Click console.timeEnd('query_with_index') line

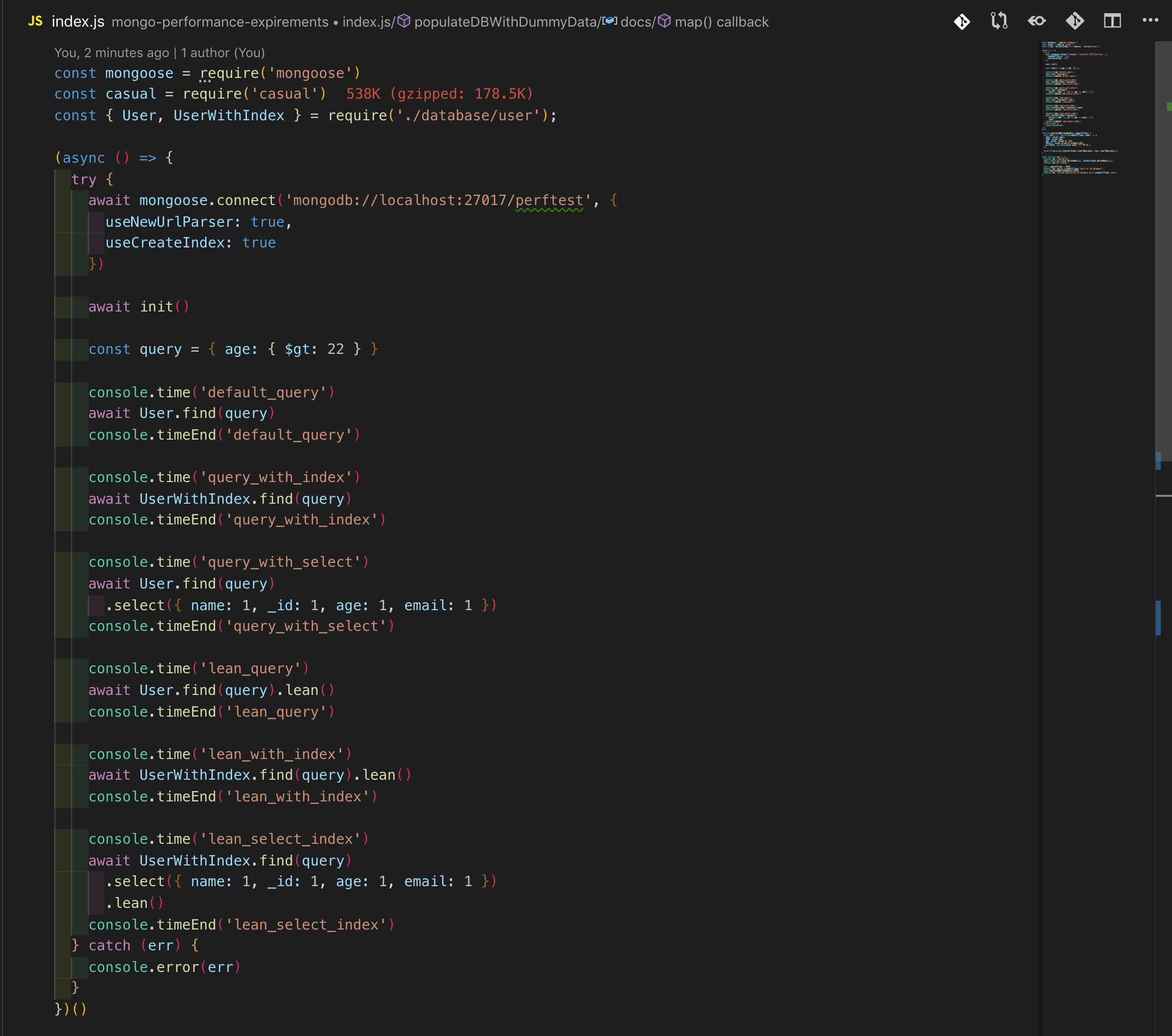[x=238, y=519]
